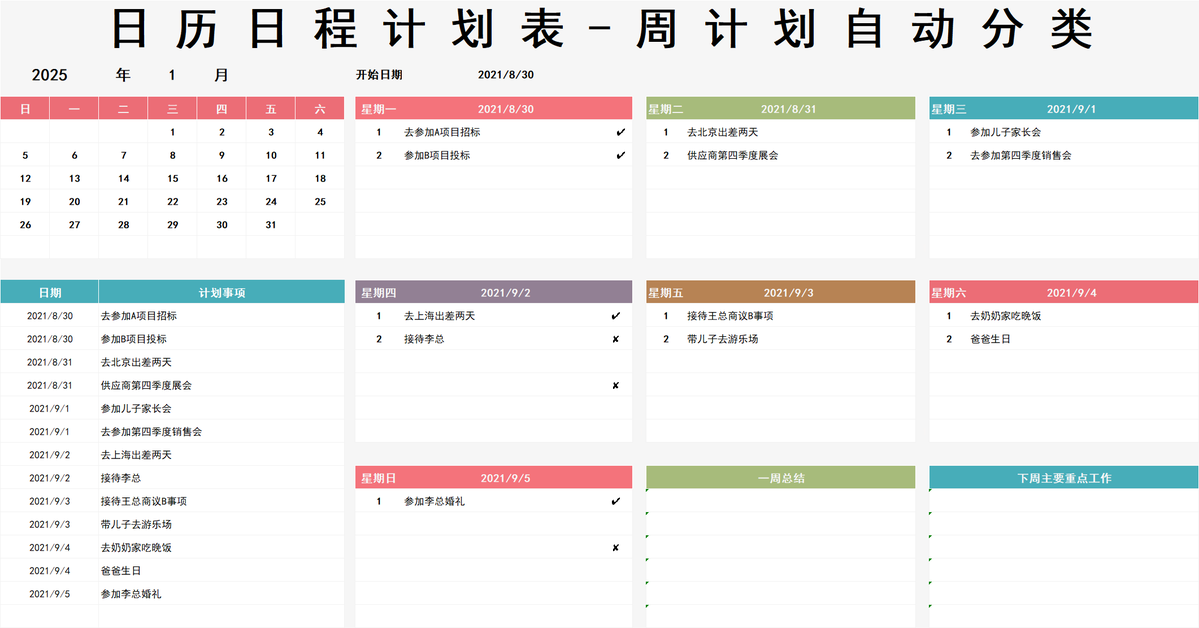Select 参加B项目投标 in the 计划事项 list
This screenshot has width=1199, height=628.
click(x=134, y=339)
